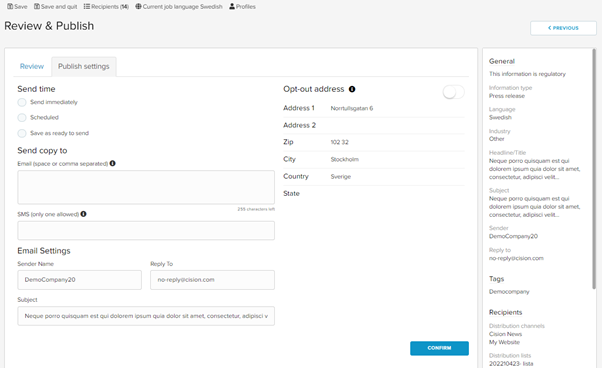602x368 pixels.
Task: Click the Save and quit toolbar item
Action: tap(55, 7)
